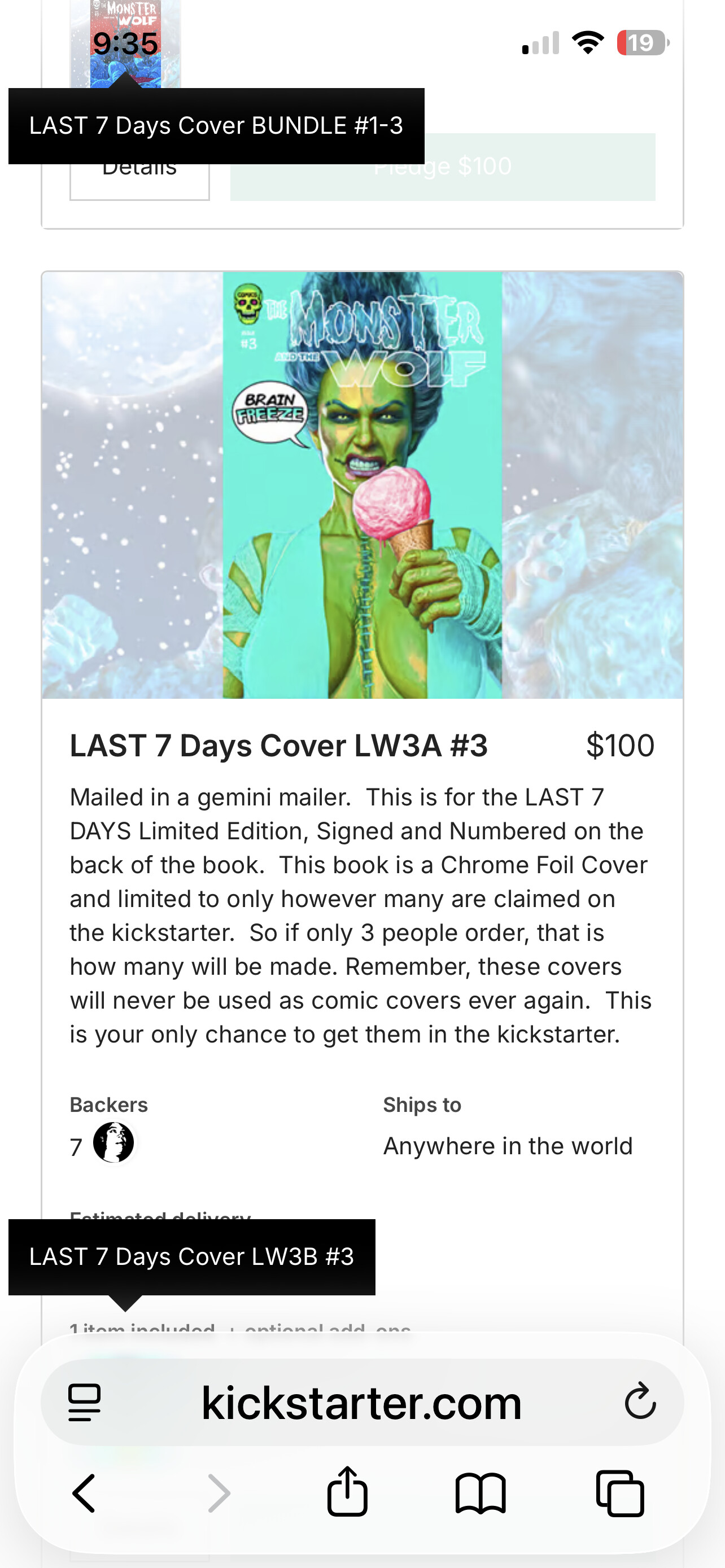This screenshot has height=1568, width=725.
Task: Tap the Wi-Fi status icon
Action: [587, 42]
